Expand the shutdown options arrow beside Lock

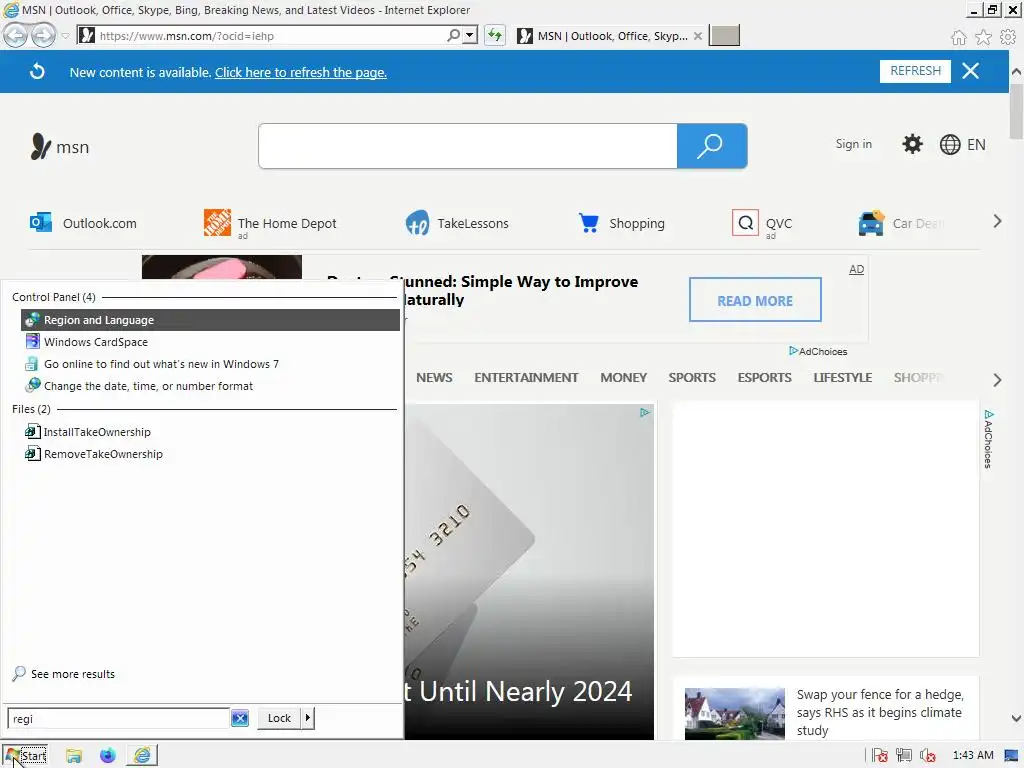[x=308, y=718]
